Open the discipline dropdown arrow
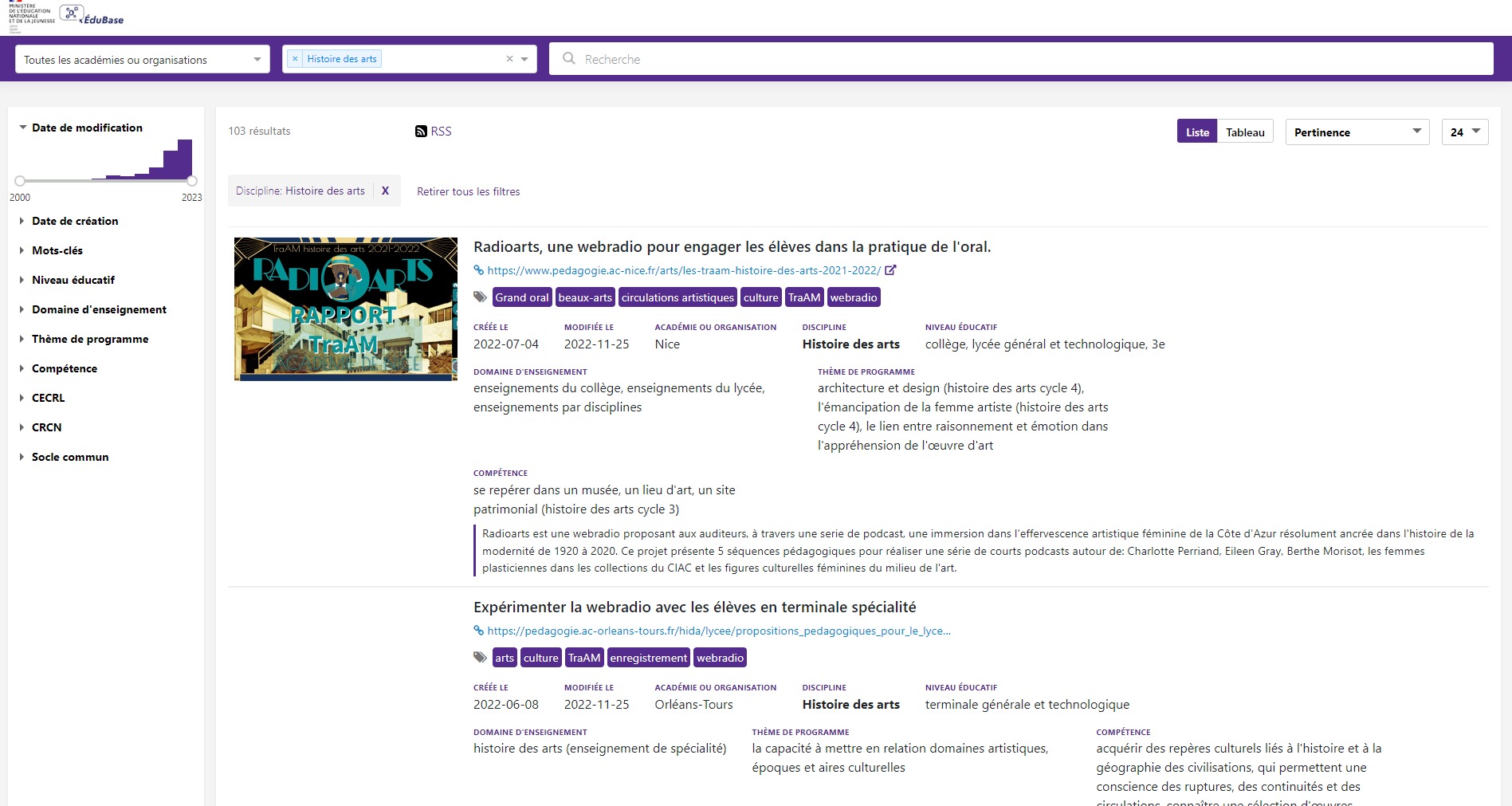 [x=524, y=59]
